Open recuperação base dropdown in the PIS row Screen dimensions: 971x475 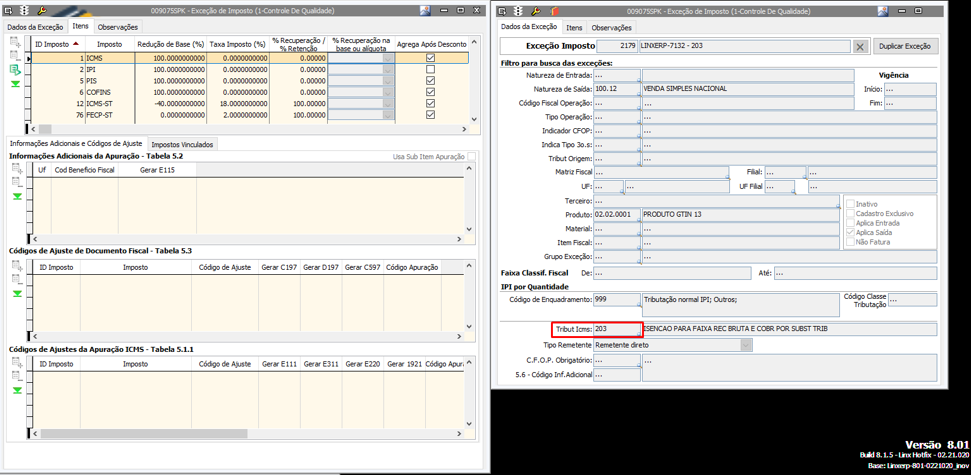click(x=388, y=81)
